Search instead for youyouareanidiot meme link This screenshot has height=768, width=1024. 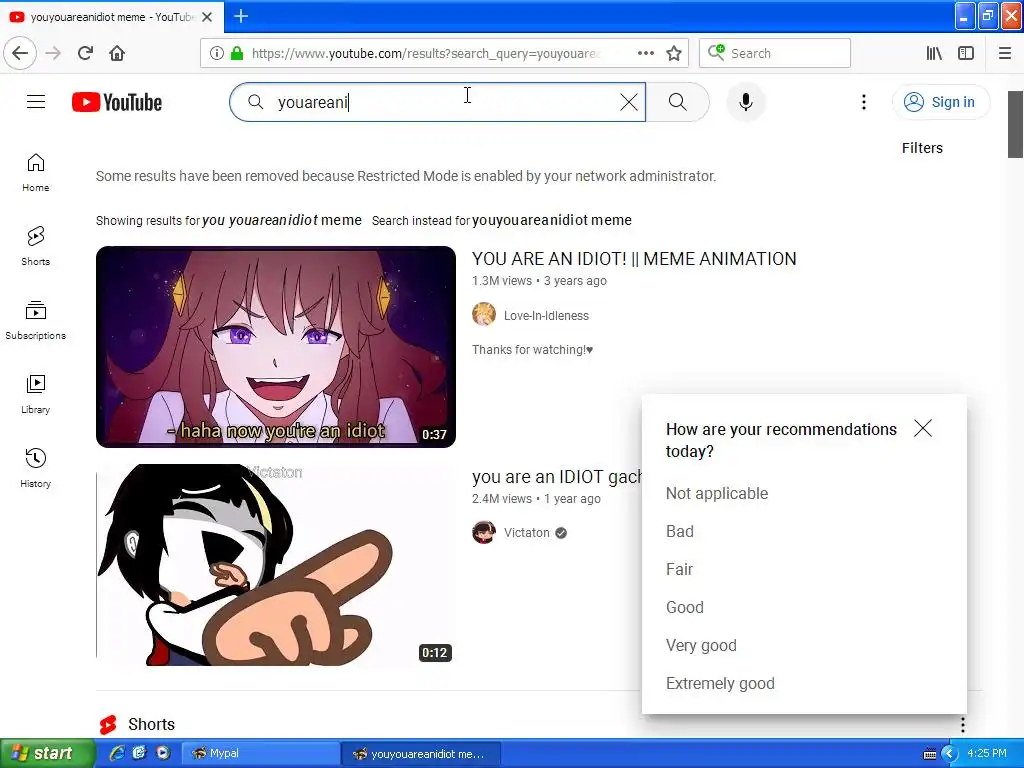552,221
